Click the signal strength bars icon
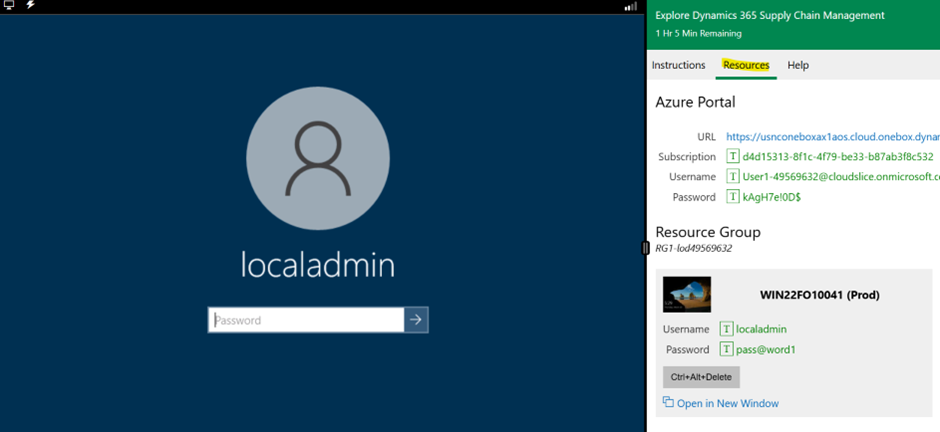Screen dimensions: 940x432 631,6
